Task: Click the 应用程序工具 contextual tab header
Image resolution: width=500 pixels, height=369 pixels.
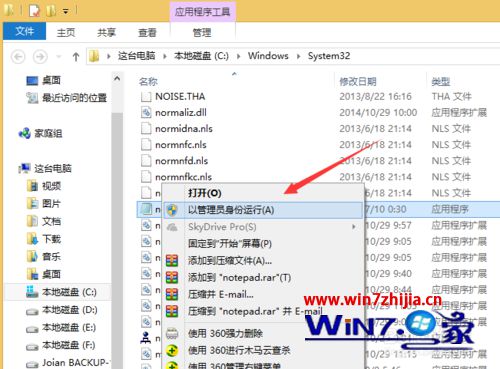Action: (x=202, y=12)
